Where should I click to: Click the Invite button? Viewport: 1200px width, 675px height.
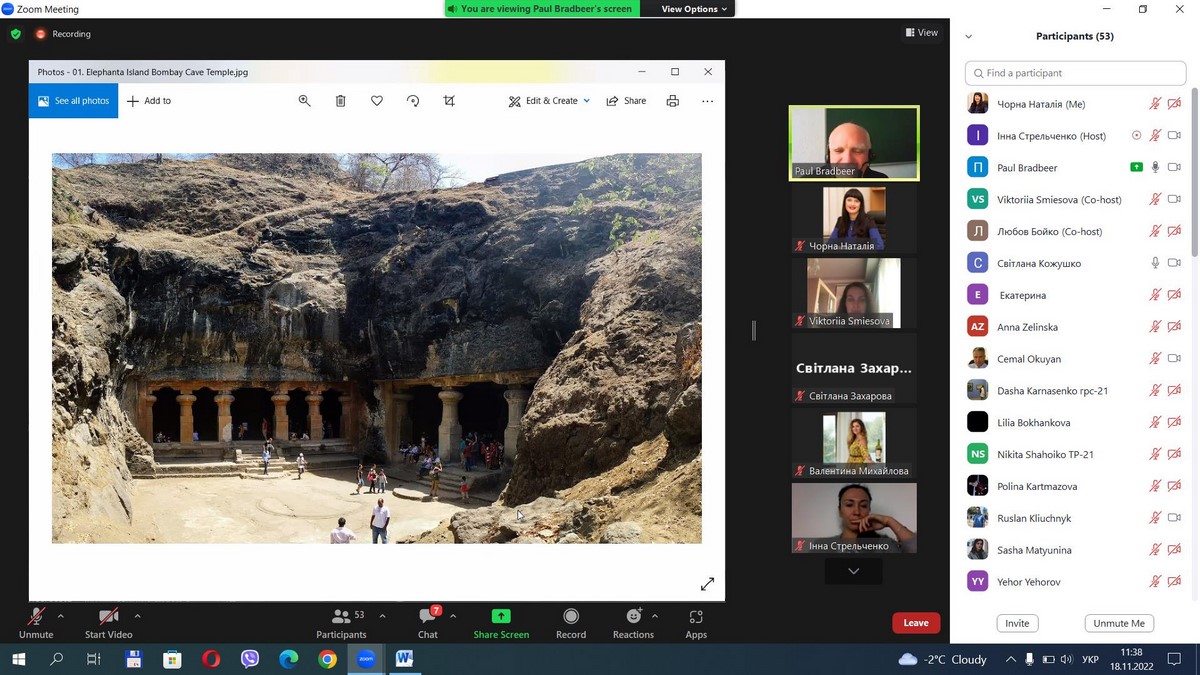click(1017, 623)
